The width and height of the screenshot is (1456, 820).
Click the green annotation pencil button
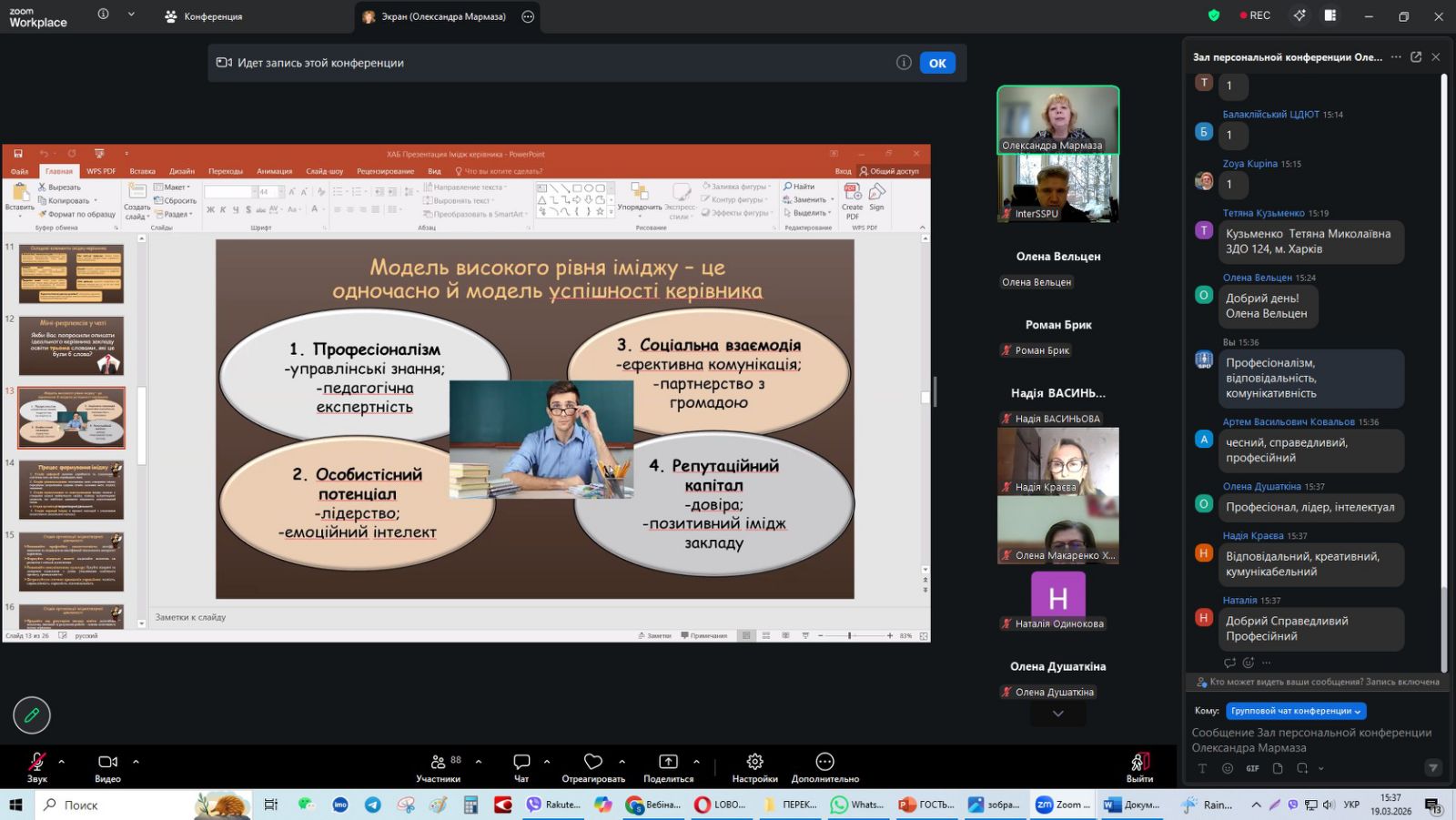(32, 715)
